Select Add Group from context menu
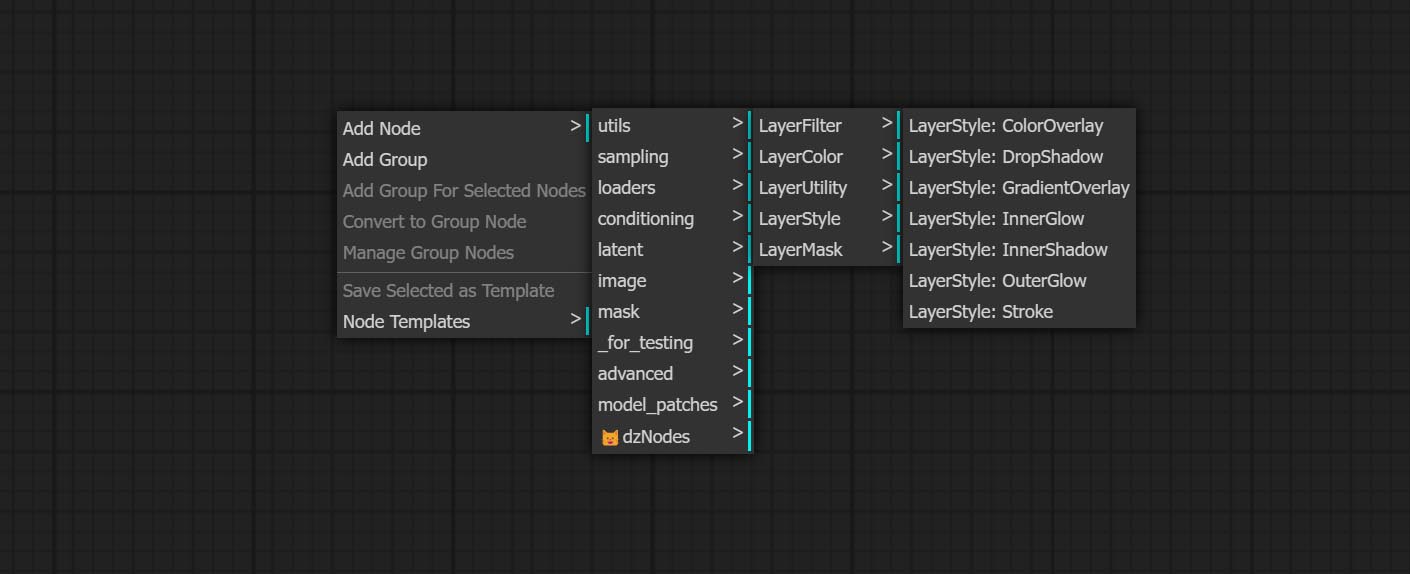The image size is (1410, 574). coord(385,159)
